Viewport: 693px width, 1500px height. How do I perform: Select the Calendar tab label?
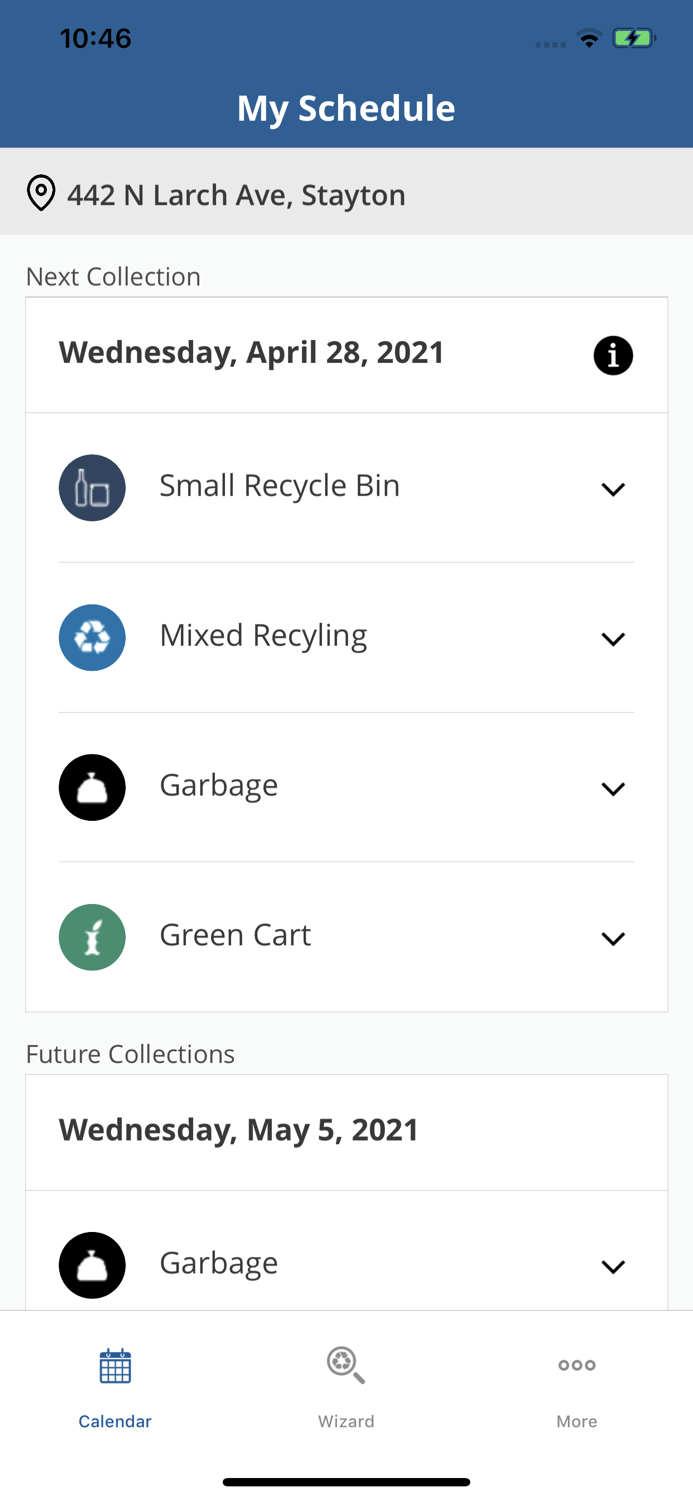click(x=115, y=1420)
